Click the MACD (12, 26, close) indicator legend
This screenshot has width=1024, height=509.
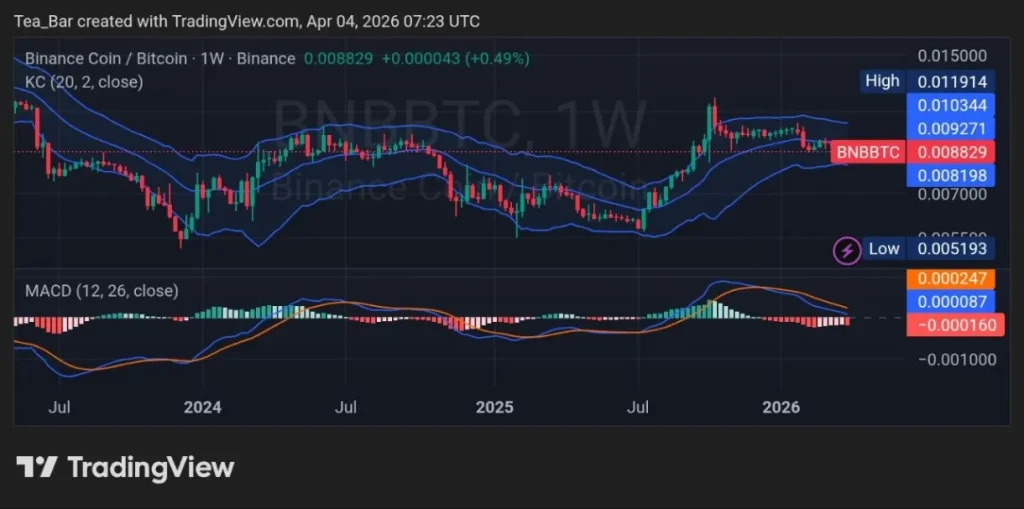(101, 291)
